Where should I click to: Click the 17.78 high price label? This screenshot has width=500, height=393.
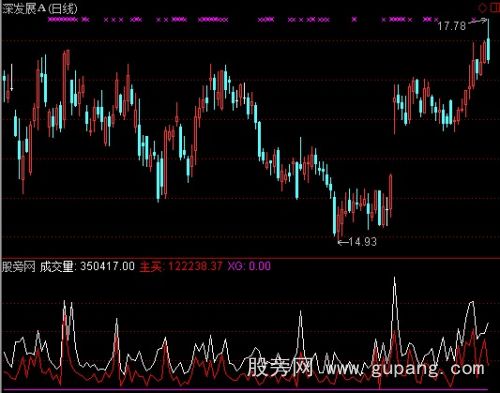point(451,26)
